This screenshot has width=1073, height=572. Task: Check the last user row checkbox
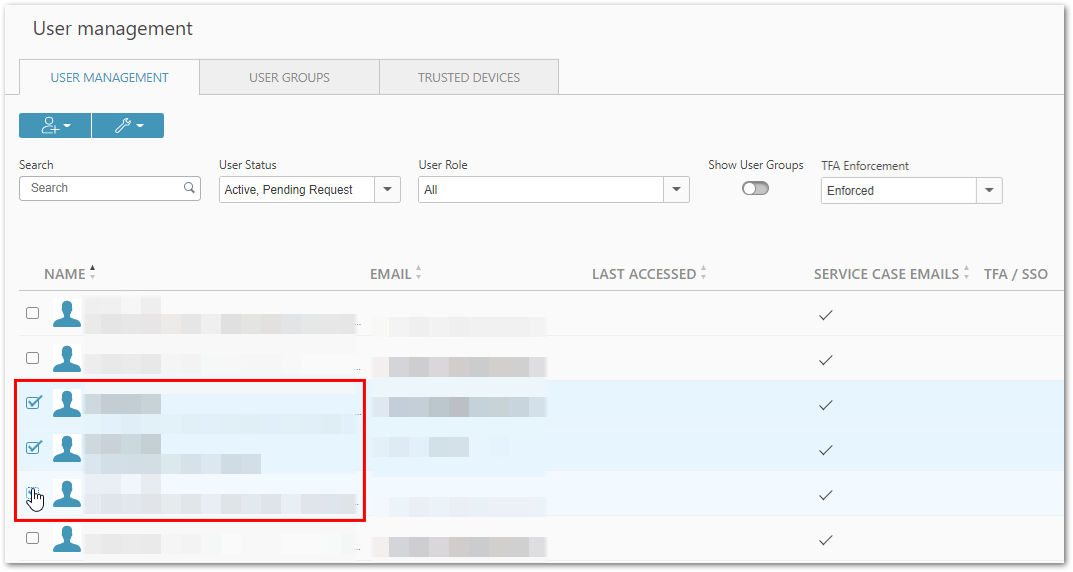pos(32,538)
